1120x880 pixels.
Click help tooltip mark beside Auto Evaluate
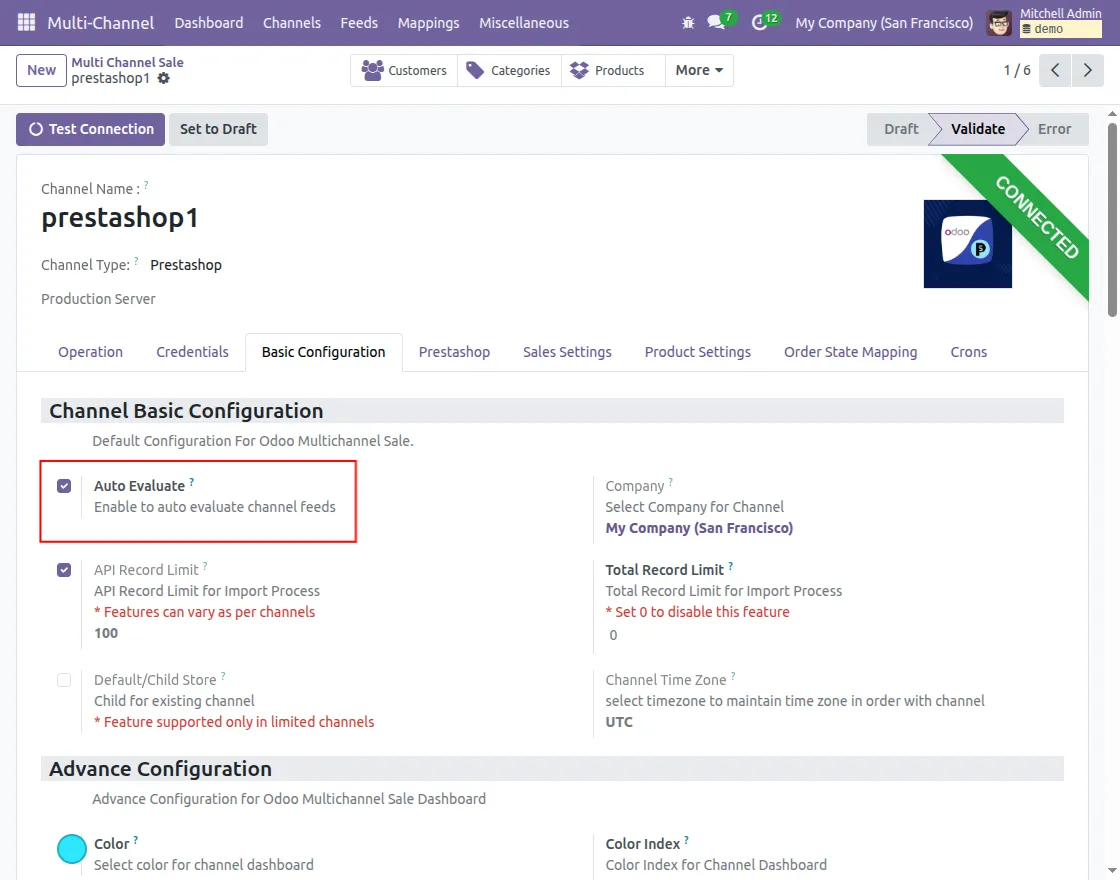click(191, 482)
